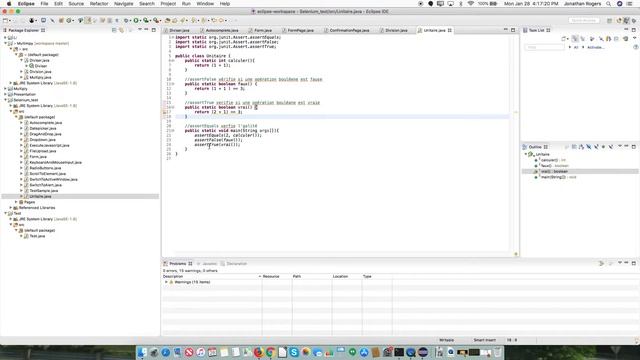The image size is (640, 360).
Task: Toggle Hide Non-Public Members in Outline toolbar
Action: tap(603, 147)
